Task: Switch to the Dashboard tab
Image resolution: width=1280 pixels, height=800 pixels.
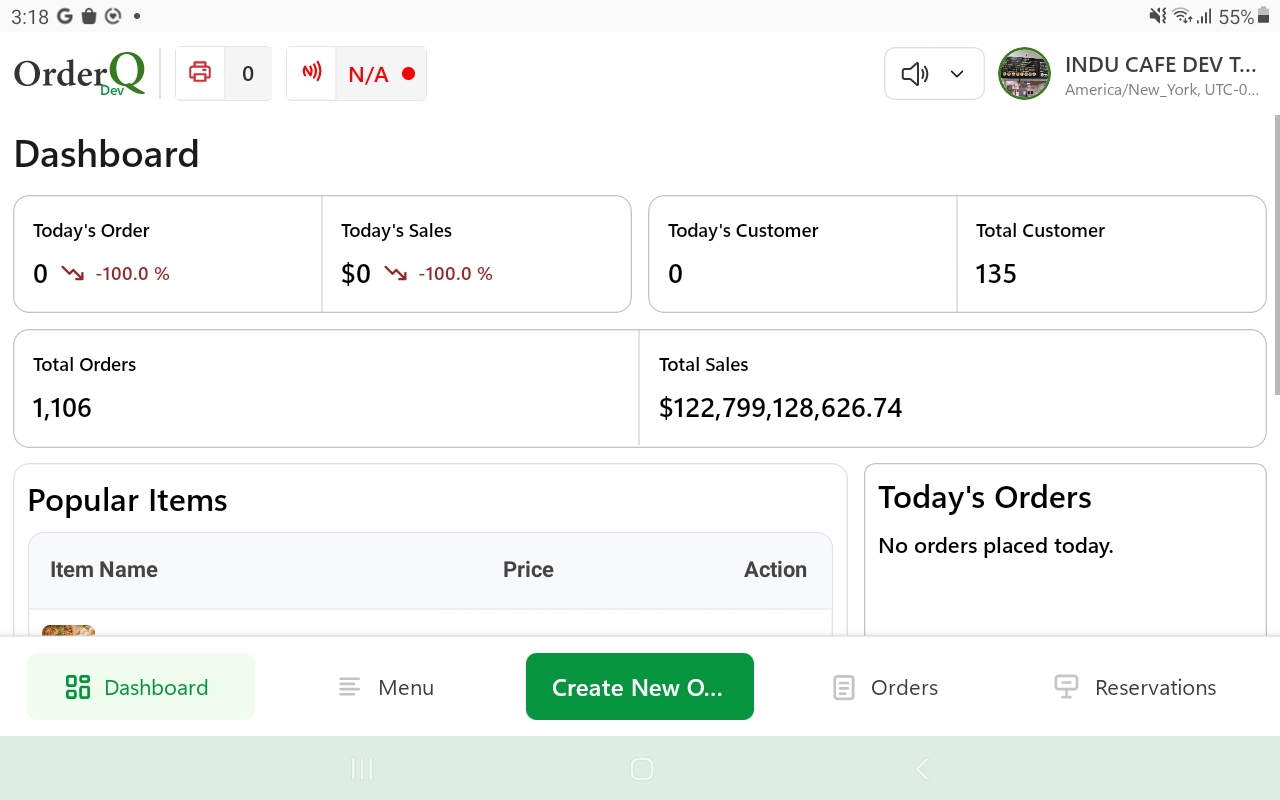Action: pyautogui.click(x=141, y=687)
